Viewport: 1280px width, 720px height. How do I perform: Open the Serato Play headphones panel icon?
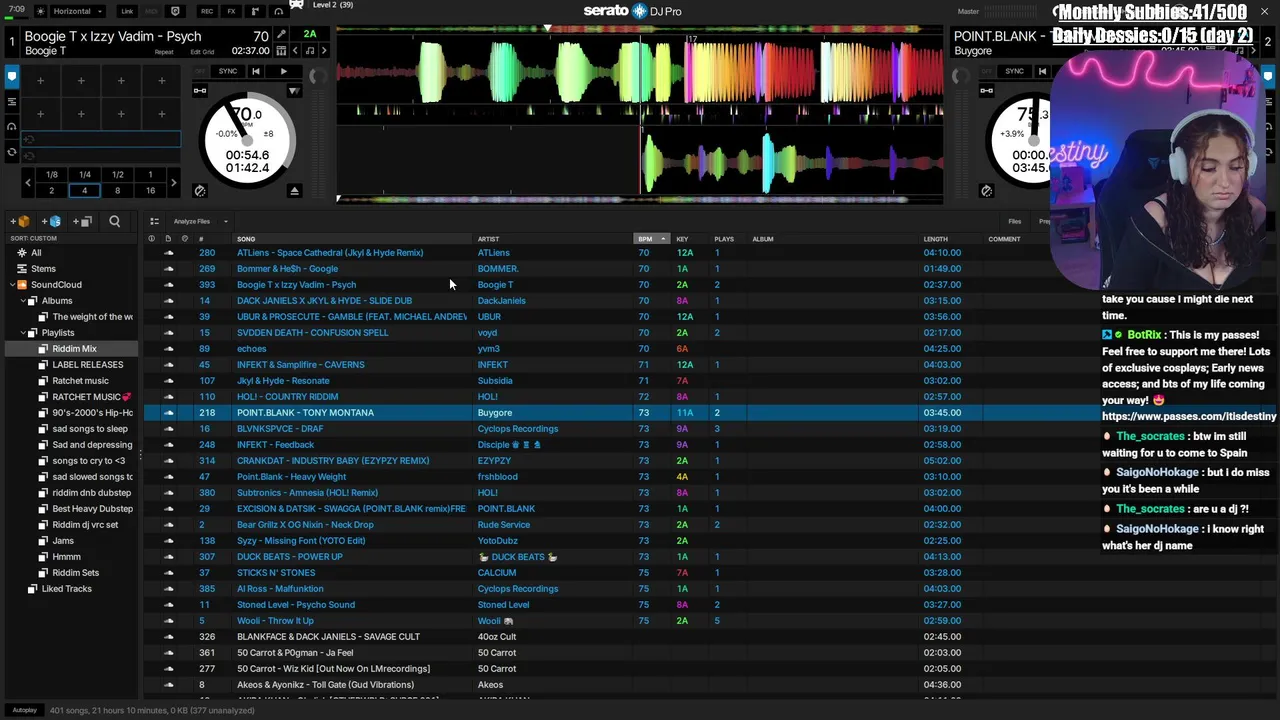279,11
